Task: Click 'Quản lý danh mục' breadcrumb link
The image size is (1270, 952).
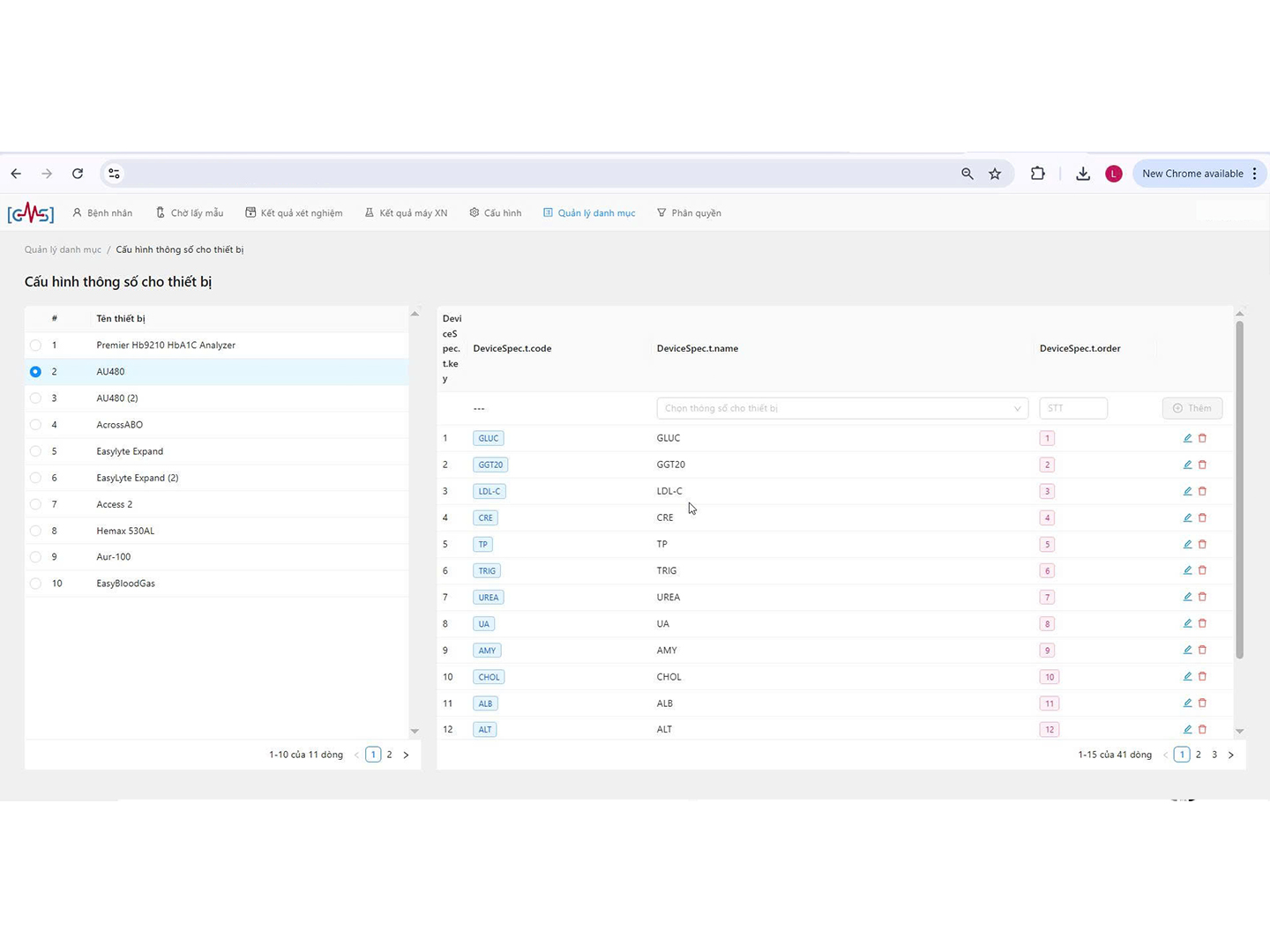Action: tap(63, 249)
